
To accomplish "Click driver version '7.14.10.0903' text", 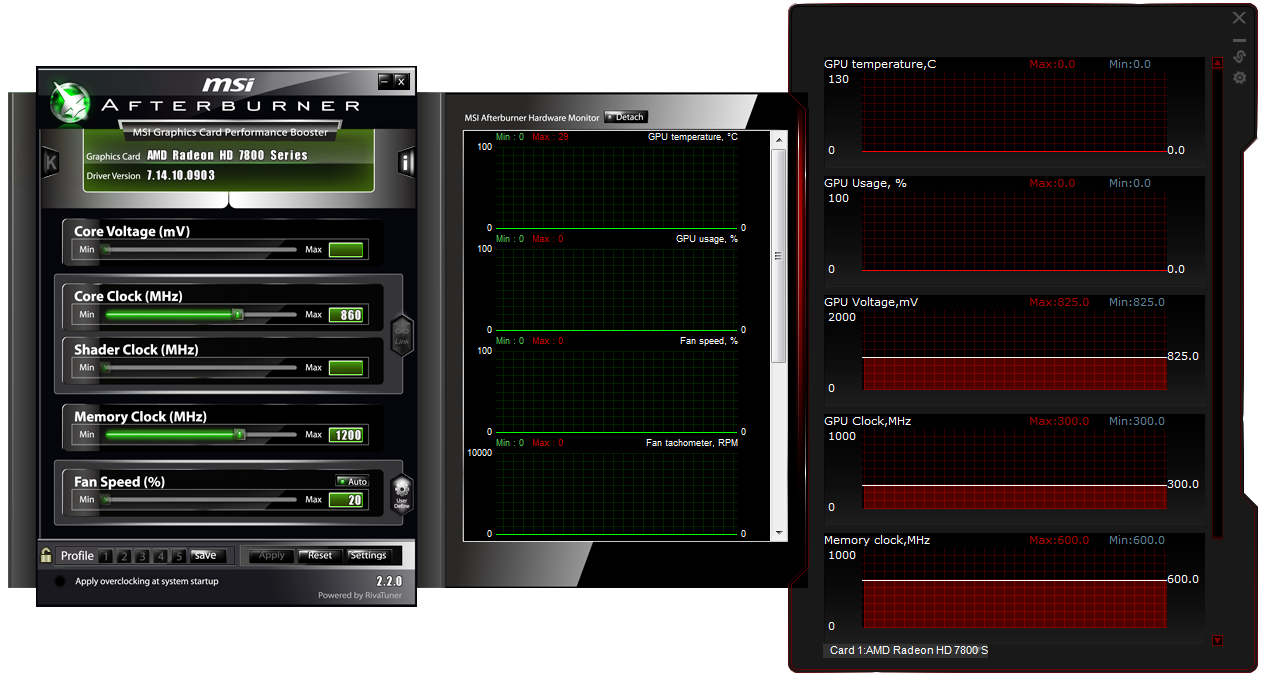I will pos(180,175).
